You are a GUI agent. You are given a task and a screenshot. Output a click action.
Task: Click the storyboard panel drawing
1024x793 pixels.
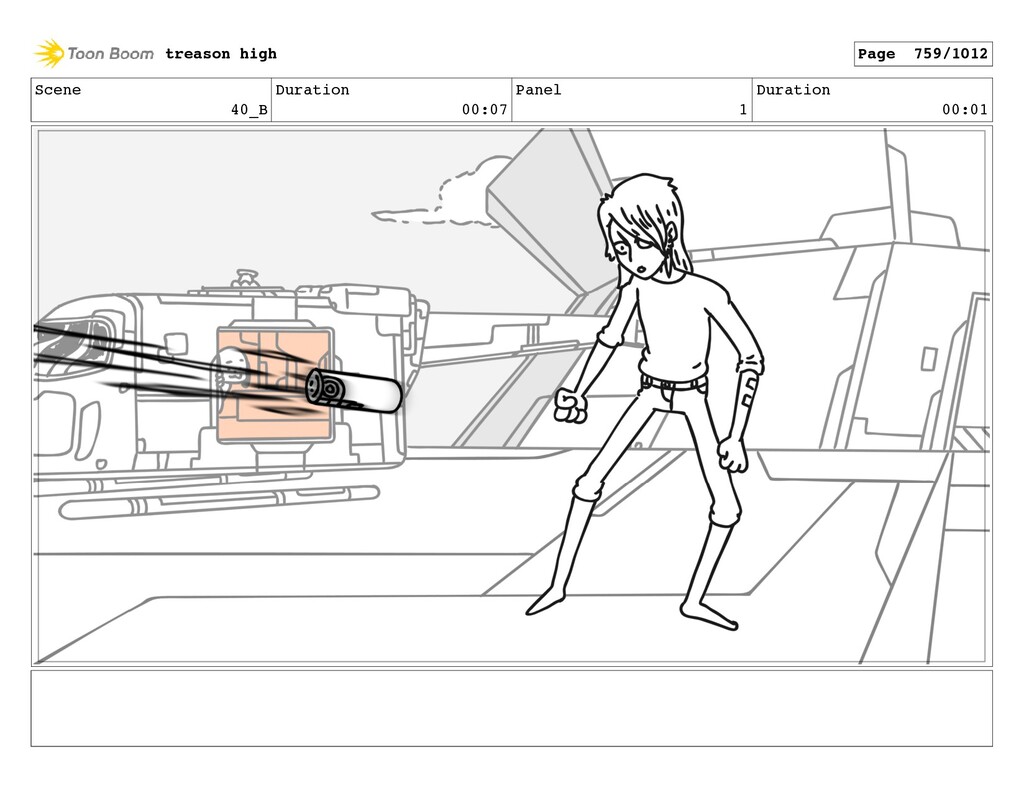pos(511,396)
